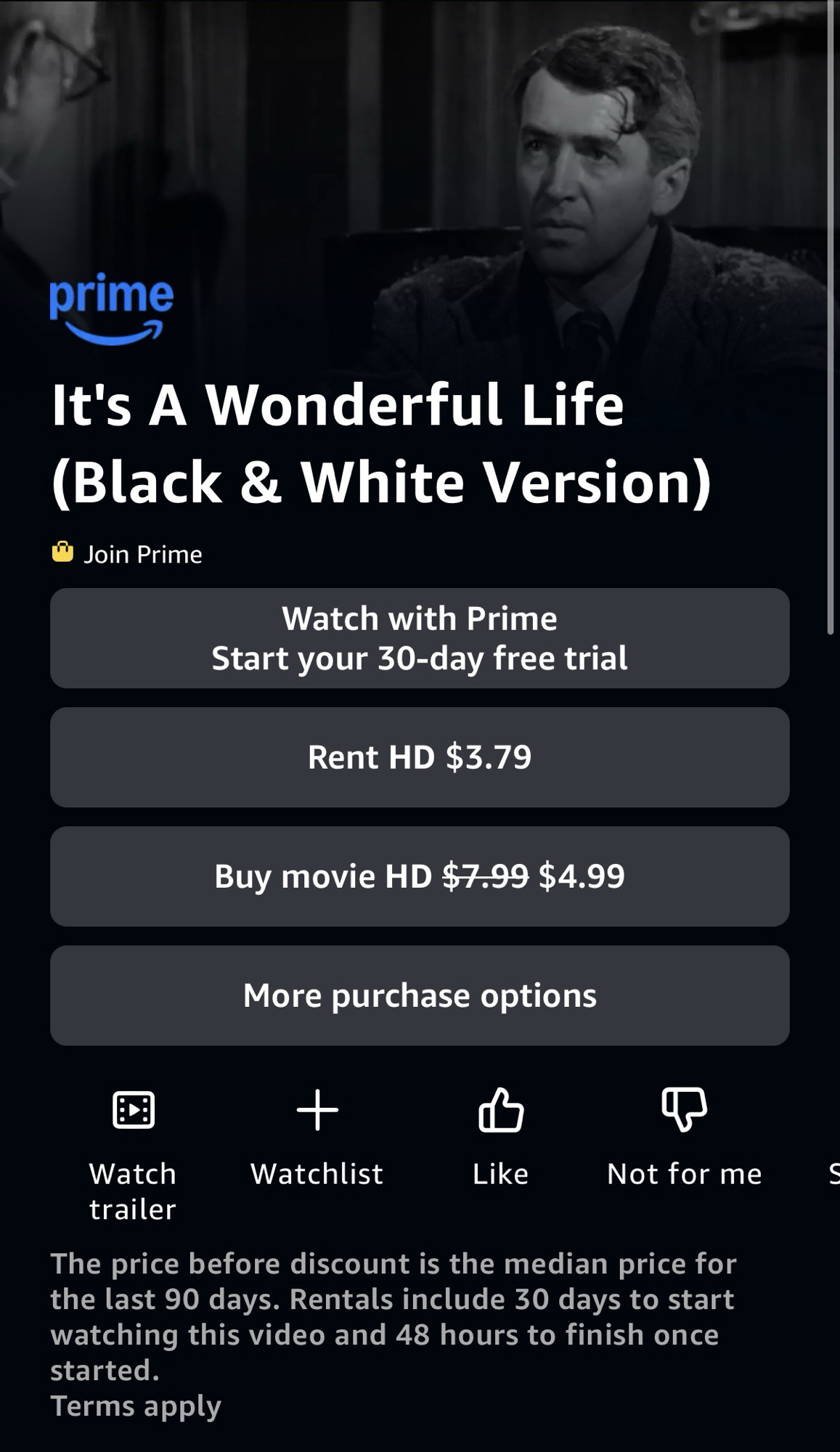Screen dimensions: 840x1452
Task: Open the Terms apply link
Action: pos(135,1406)
